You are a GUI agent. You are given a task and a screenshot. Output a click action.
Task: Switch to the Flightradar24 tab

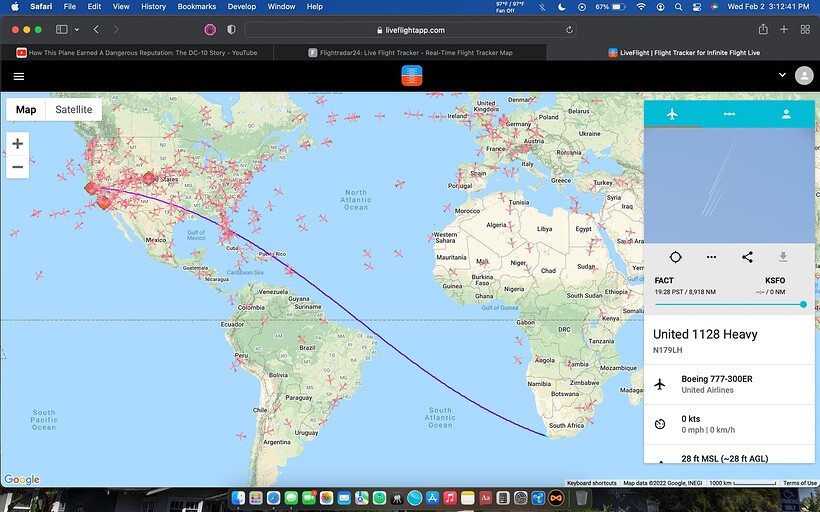pos(410,52)
